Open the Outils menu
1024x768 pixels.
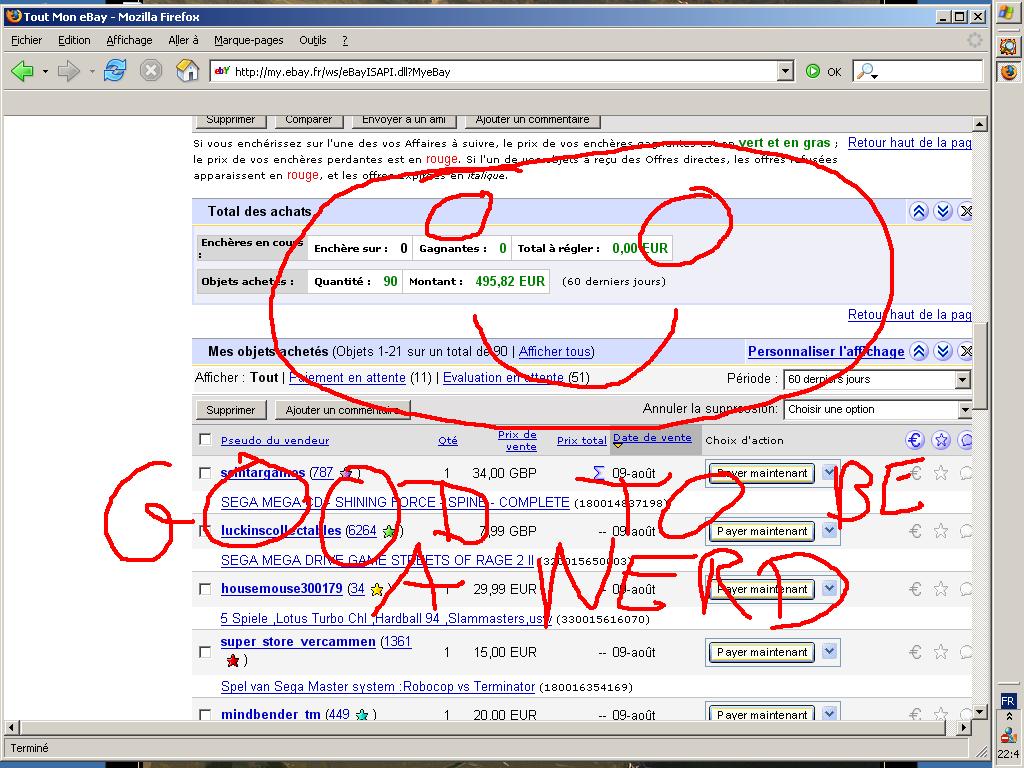tap(313, 40)
